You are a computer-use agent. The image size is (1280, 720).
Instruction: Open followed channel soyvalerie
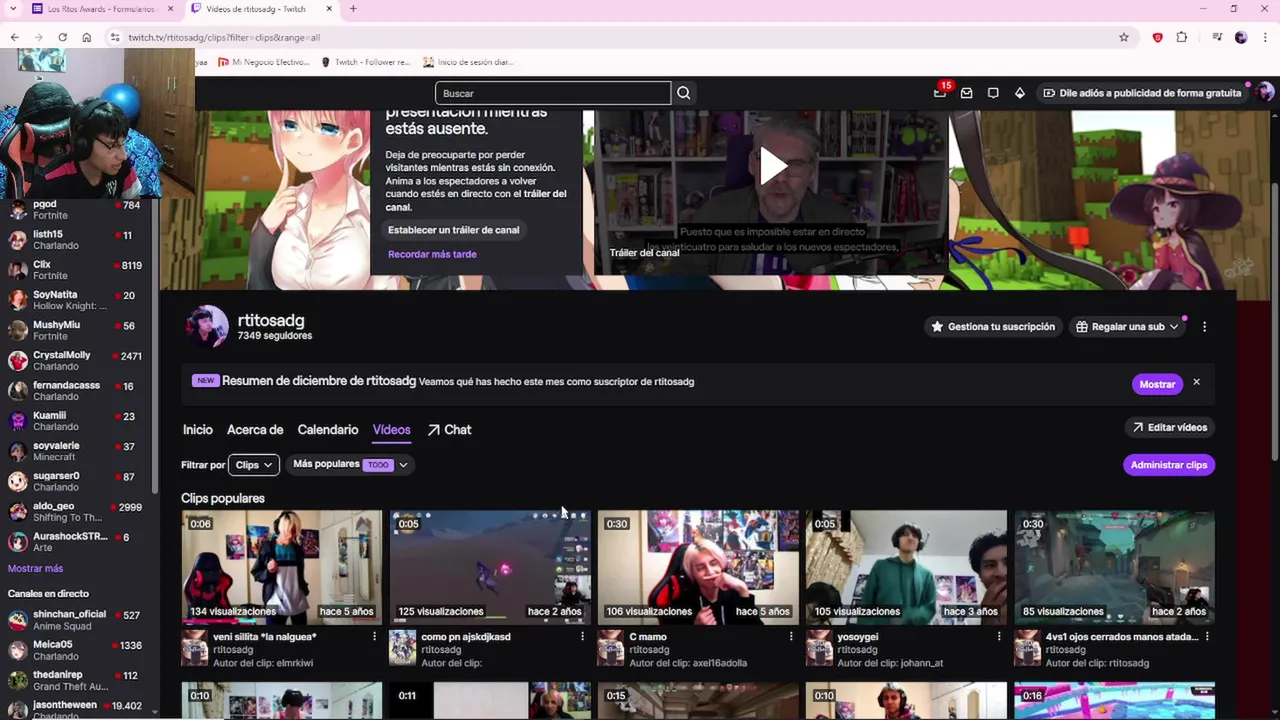coord(75,451)
